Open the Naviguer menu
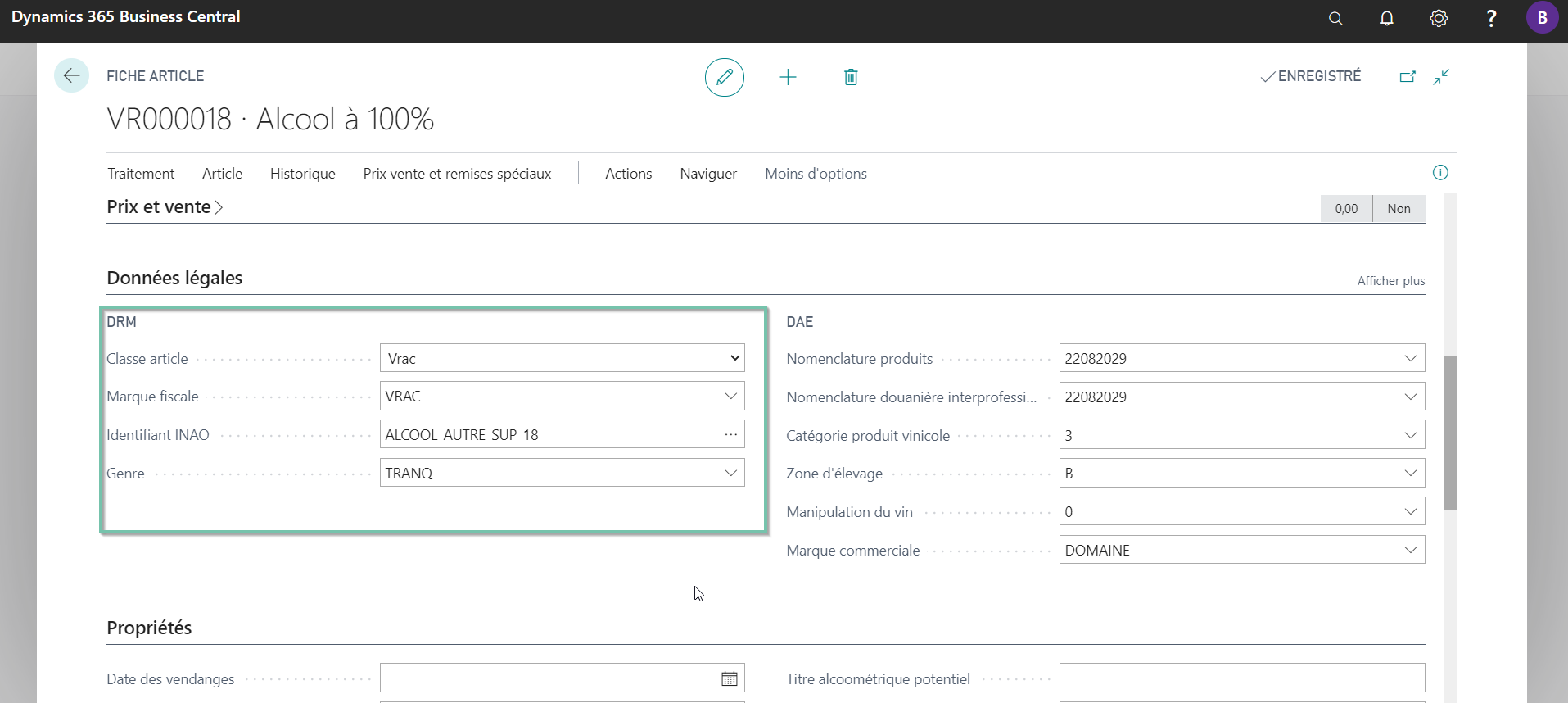Viewport: 1568px width, 703px height. [708, 174]
